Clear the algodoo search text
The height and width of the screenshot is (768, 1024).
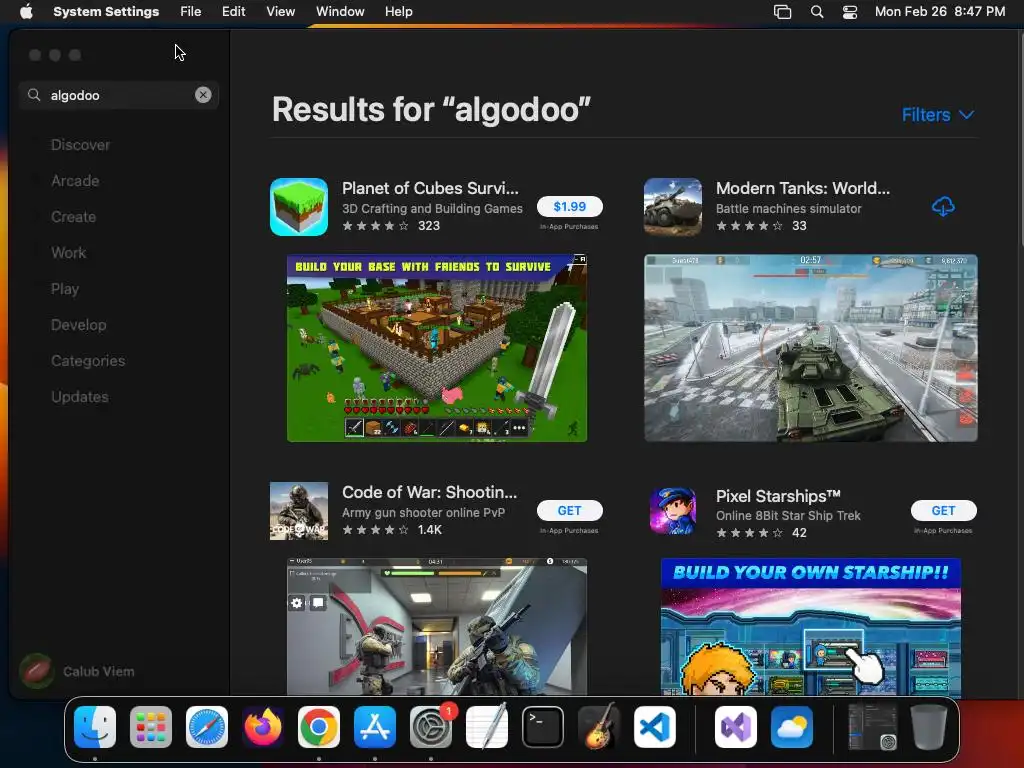(203, 95)
